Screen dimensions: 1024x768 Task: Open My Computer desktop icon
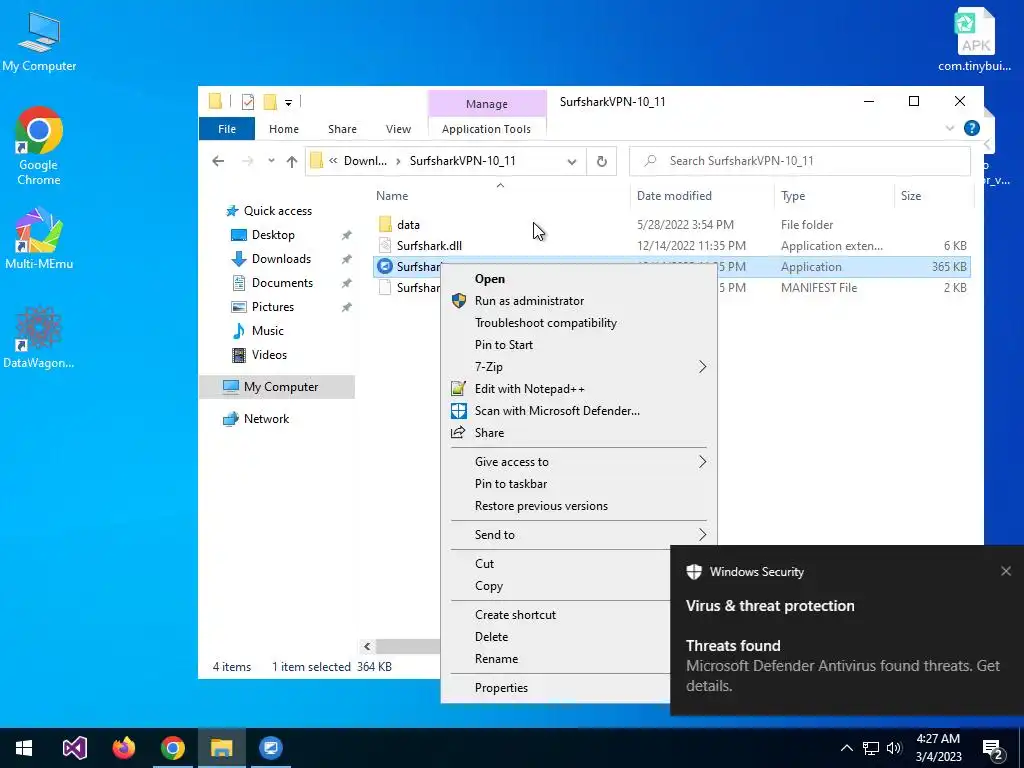[39, 41]
